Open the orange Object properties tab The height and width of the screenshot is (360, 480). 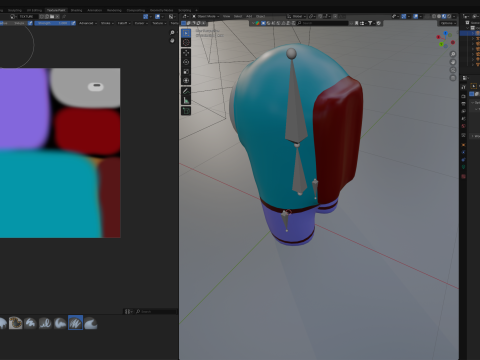click(x=463, y=145)
